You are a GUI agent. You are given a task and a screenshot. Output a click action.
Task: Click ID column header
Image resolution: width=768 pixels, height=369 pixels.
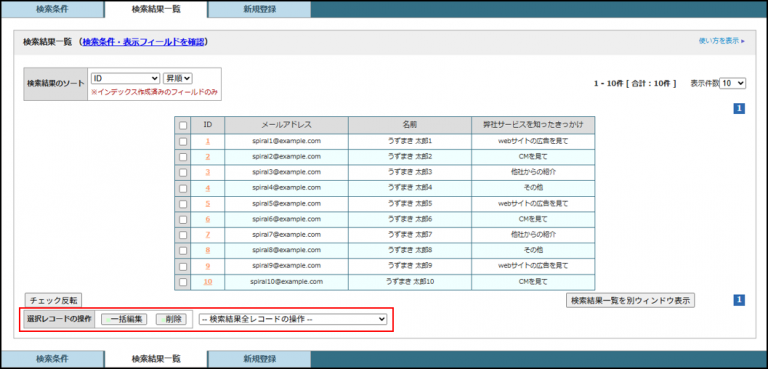click(208, 125)
